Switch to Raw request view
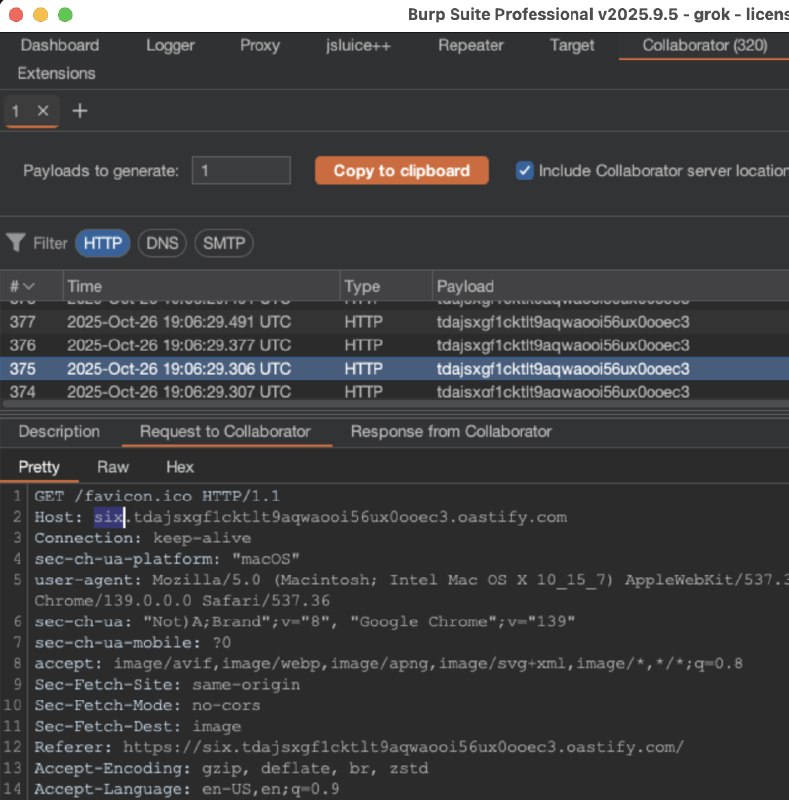The width and height of the screenshot is (789, 800). click(x=113, y=467)
